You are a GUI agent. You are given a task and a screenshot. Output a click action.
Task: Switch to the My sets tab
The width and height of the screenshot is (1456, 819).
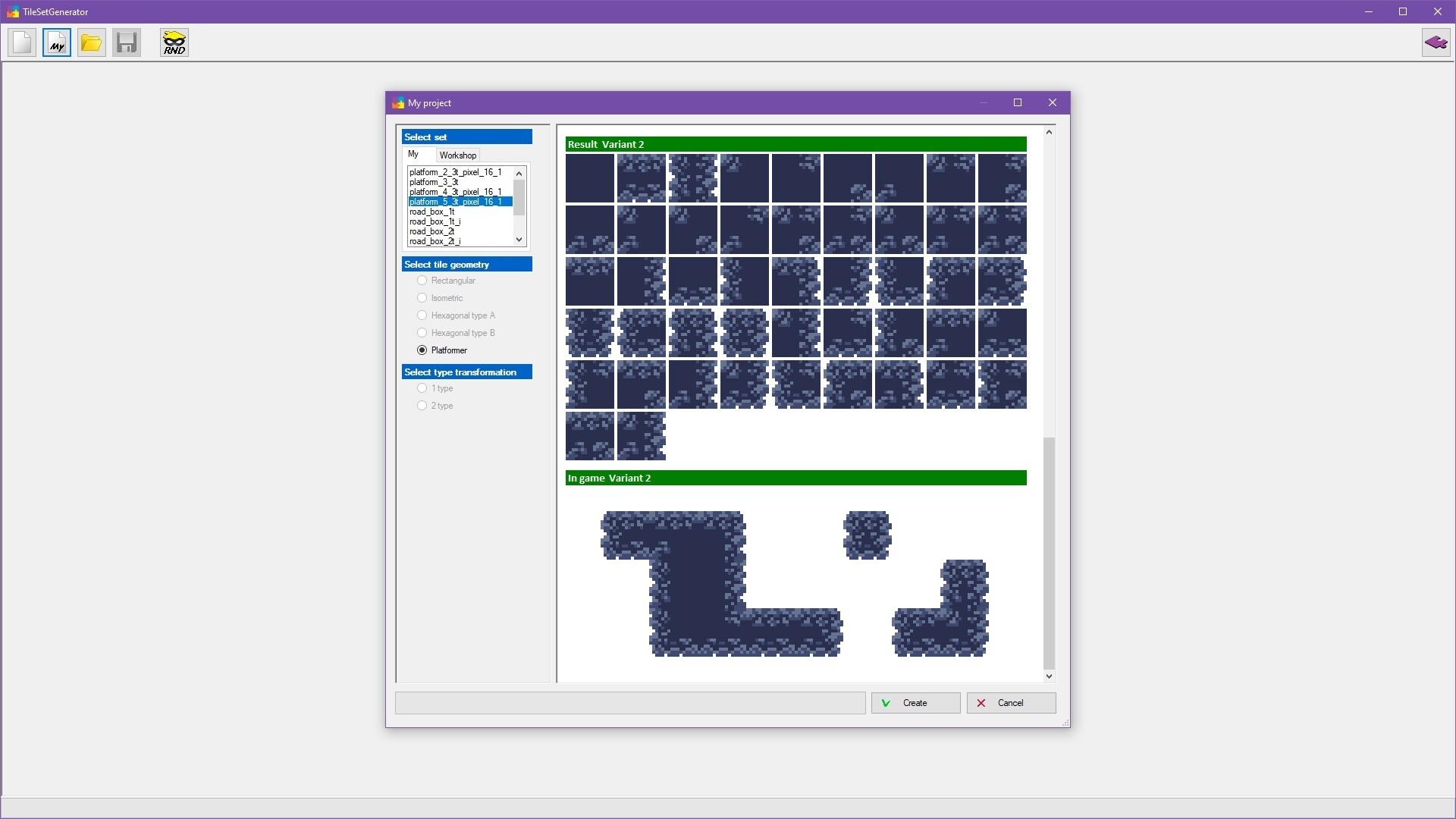(413, 155)
